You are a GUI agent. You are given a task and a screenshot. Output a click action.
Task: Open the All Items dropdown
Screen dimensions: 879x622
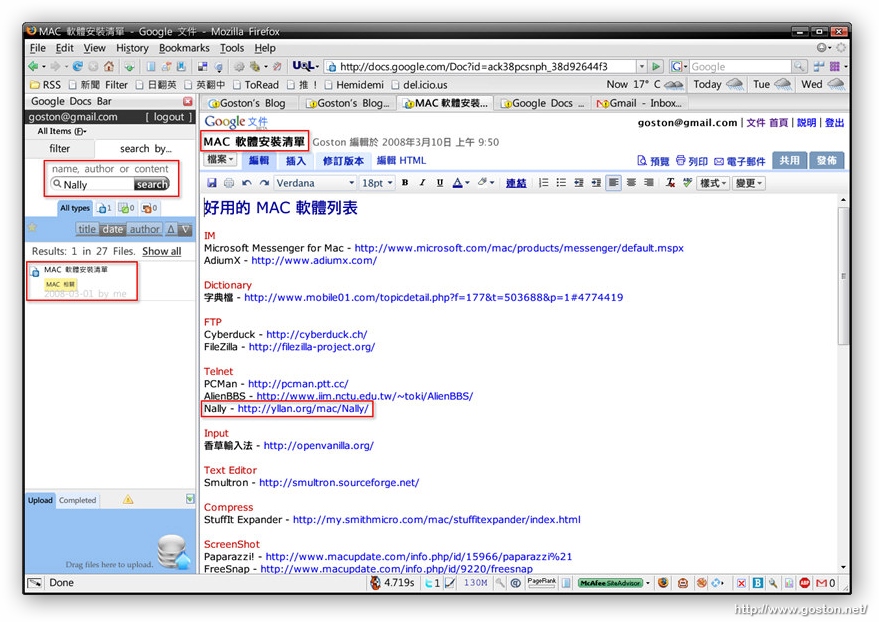coord(62,131)
